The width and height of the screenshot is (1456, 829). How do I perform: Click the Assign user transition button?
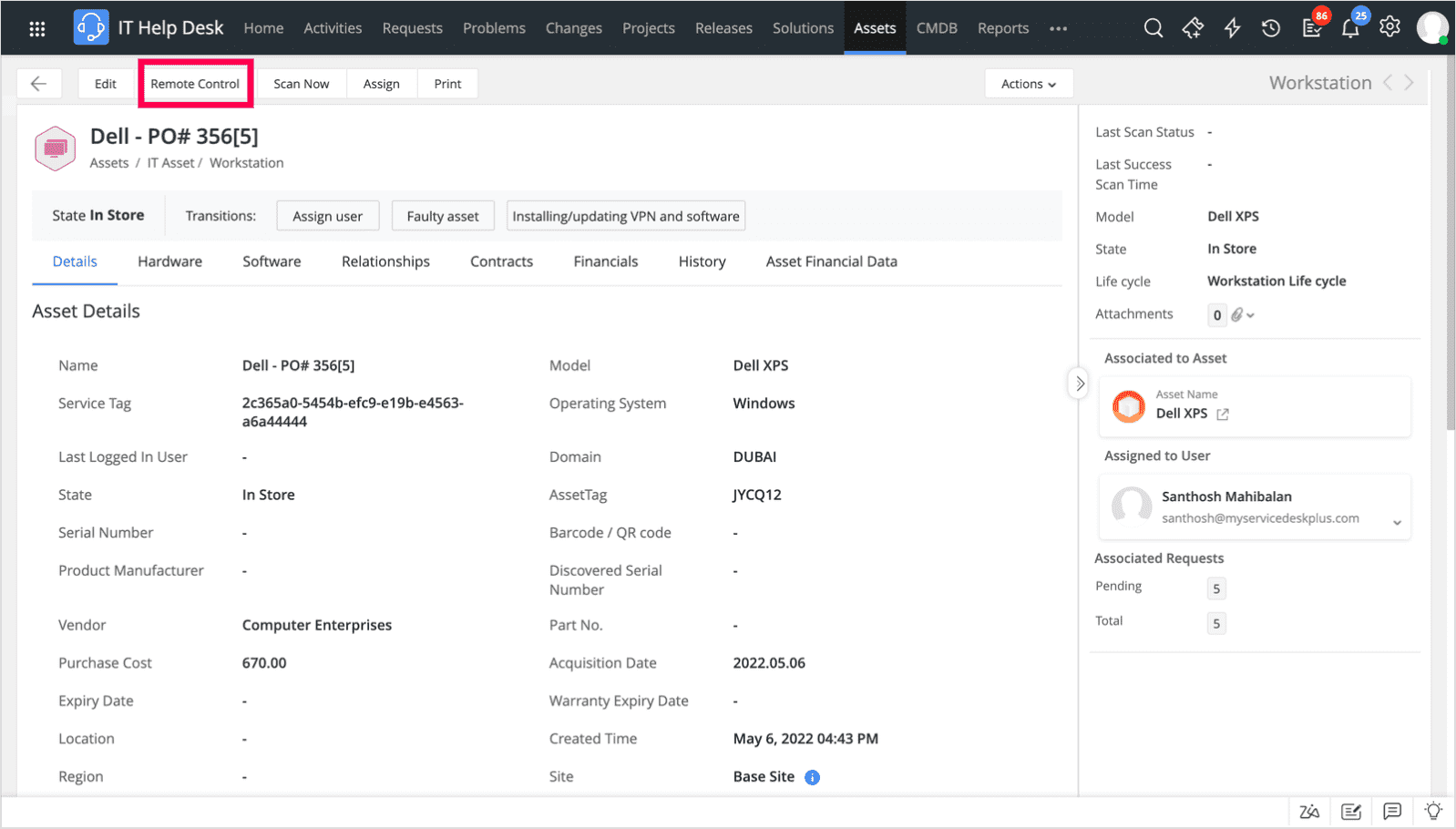pos(327,216)
